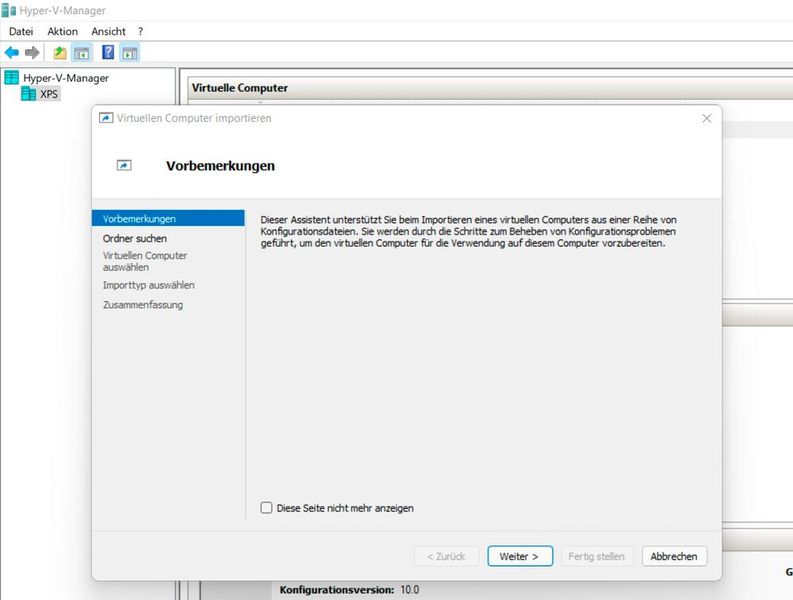Viewport: 793px width, 600px height.
Task: Select the 'Virtuellen Computer auswählen' wizard step
Action: (145, 261)
